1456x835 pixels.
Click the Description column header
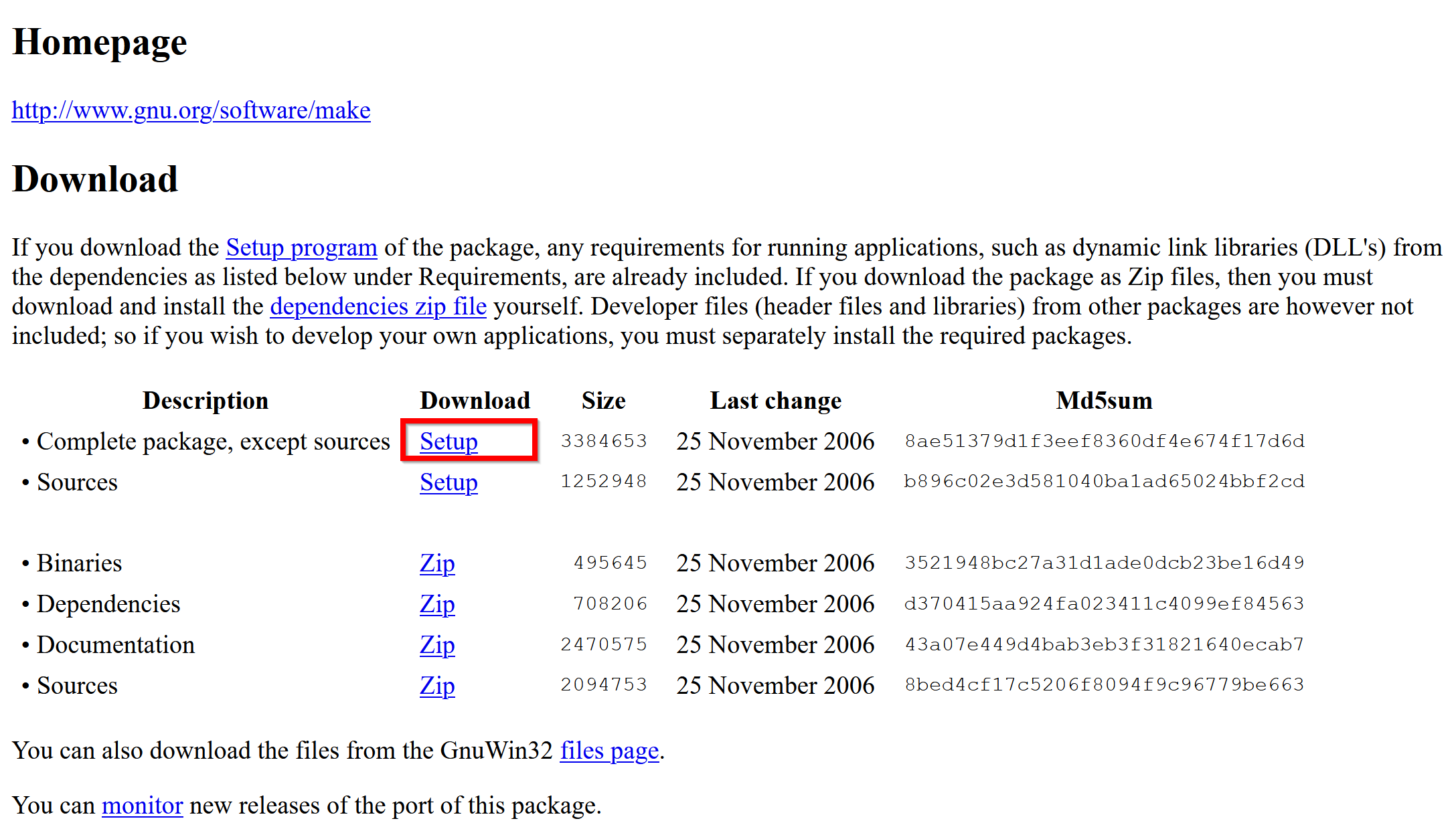tap(205, 401)
